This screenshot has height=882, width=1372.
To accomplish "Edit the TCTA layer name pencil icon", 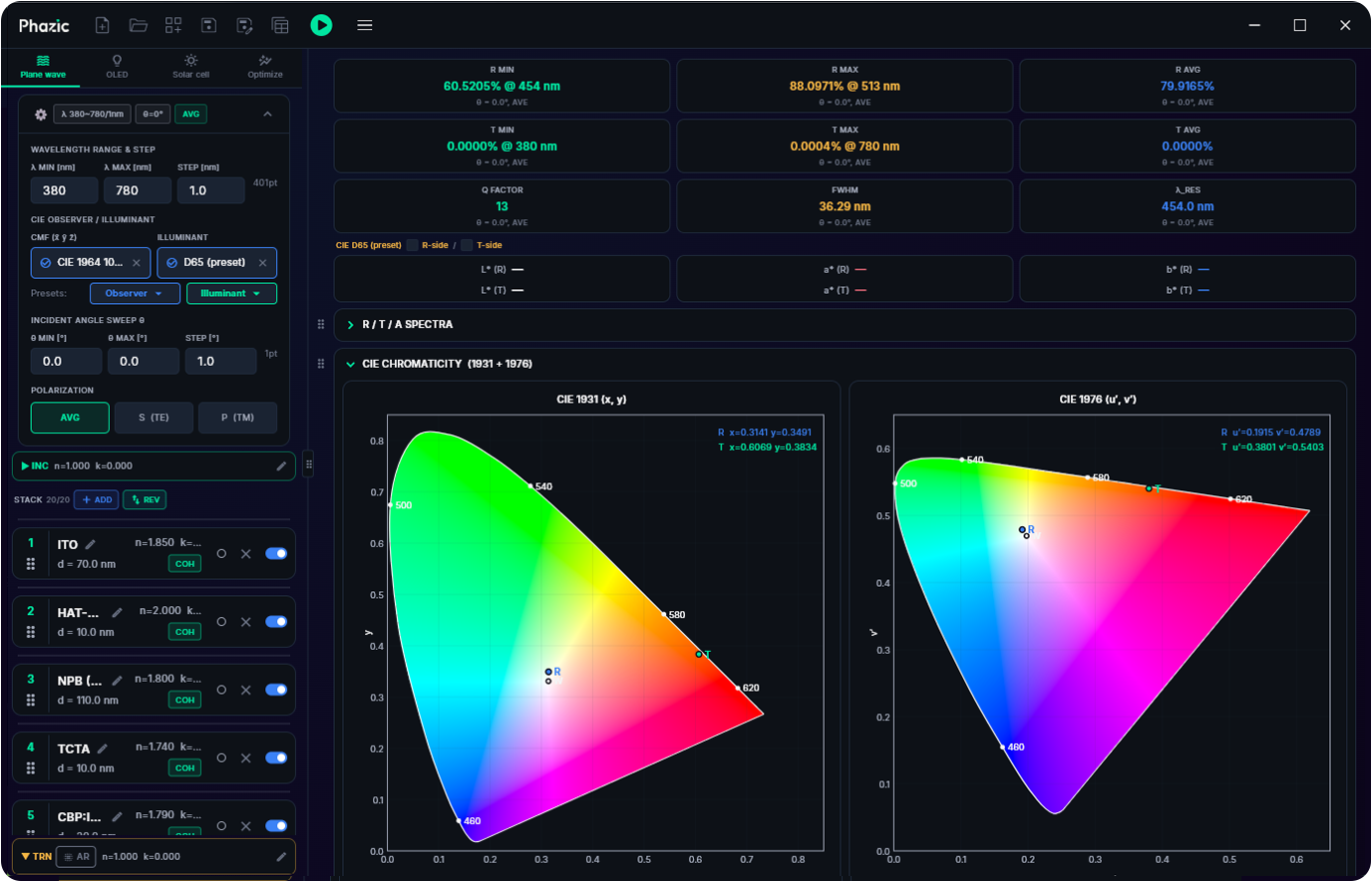I will (x=103, y=748).
